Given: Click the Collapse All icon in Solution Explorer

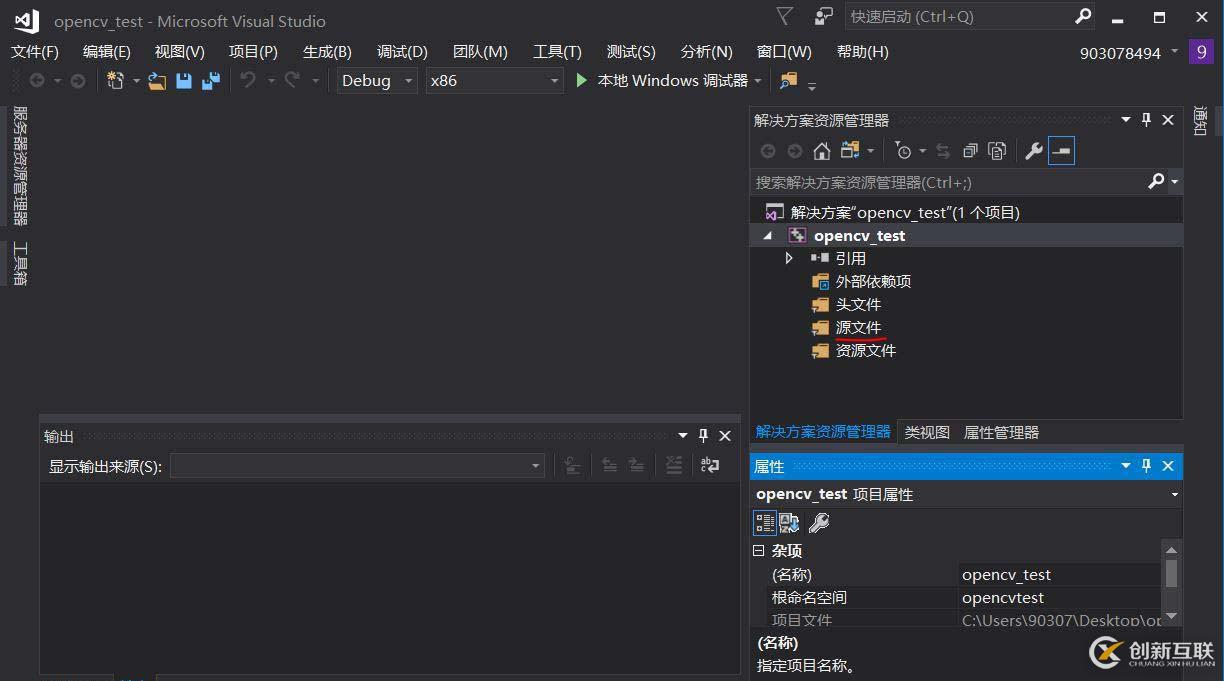Looking at the screenshot, I should click(969, 151).
